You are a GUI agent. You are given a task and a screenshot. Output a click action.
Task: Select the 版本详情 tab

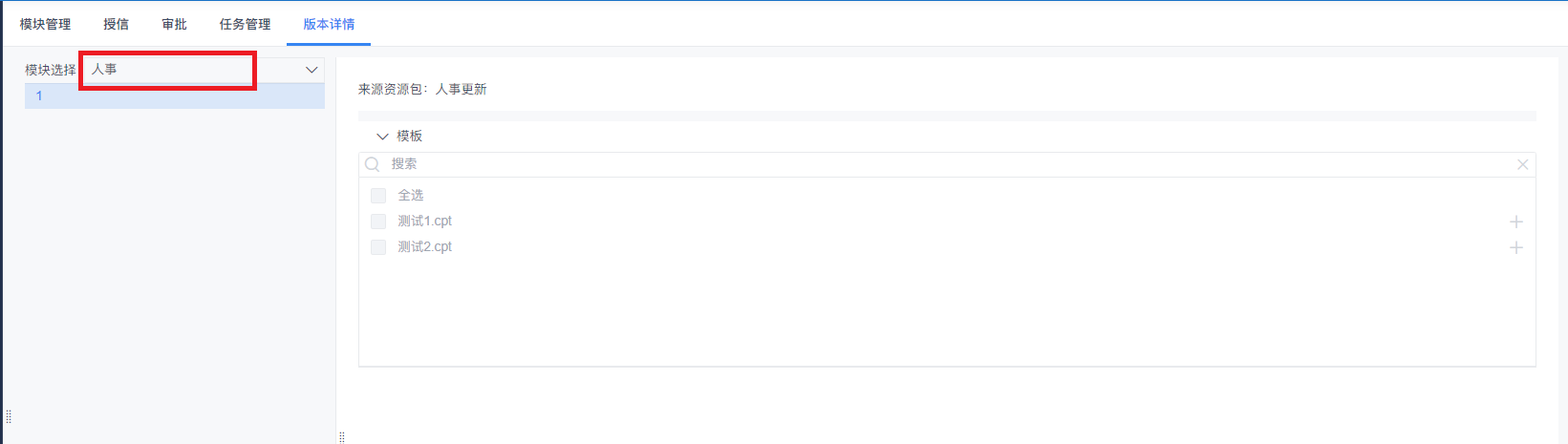pos(329,24)
